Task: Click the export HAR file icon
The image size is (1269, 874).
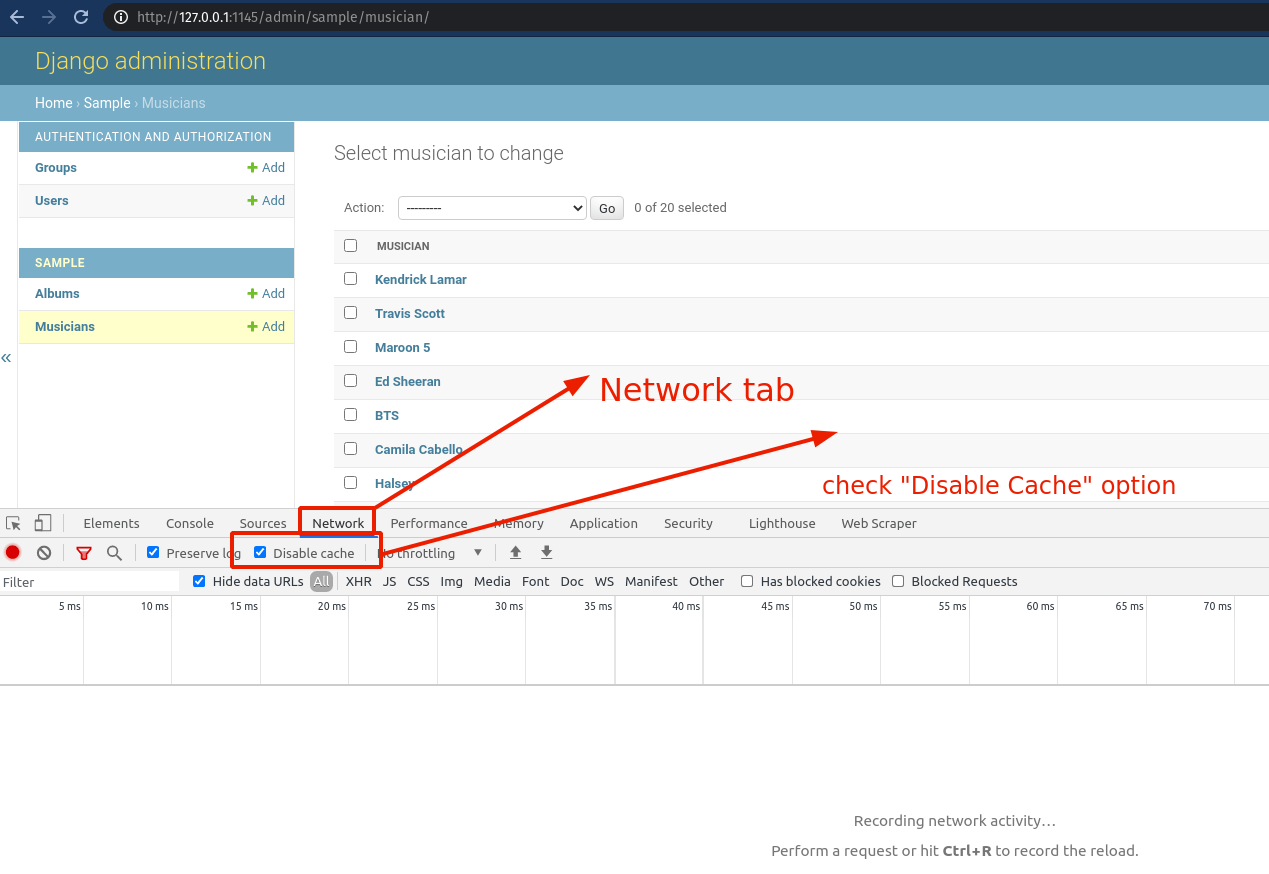Action: coord(546,552)
